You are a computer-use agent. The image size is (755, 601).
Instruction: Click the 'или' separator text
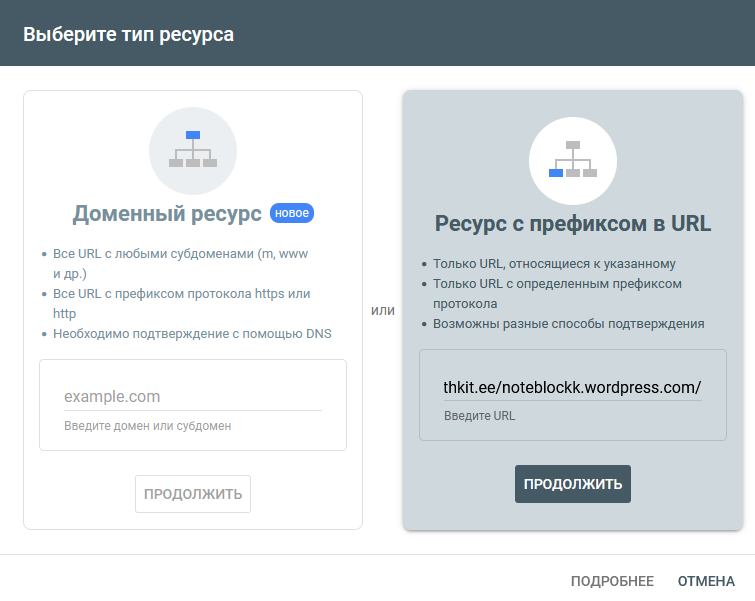[x=382, y=311]
